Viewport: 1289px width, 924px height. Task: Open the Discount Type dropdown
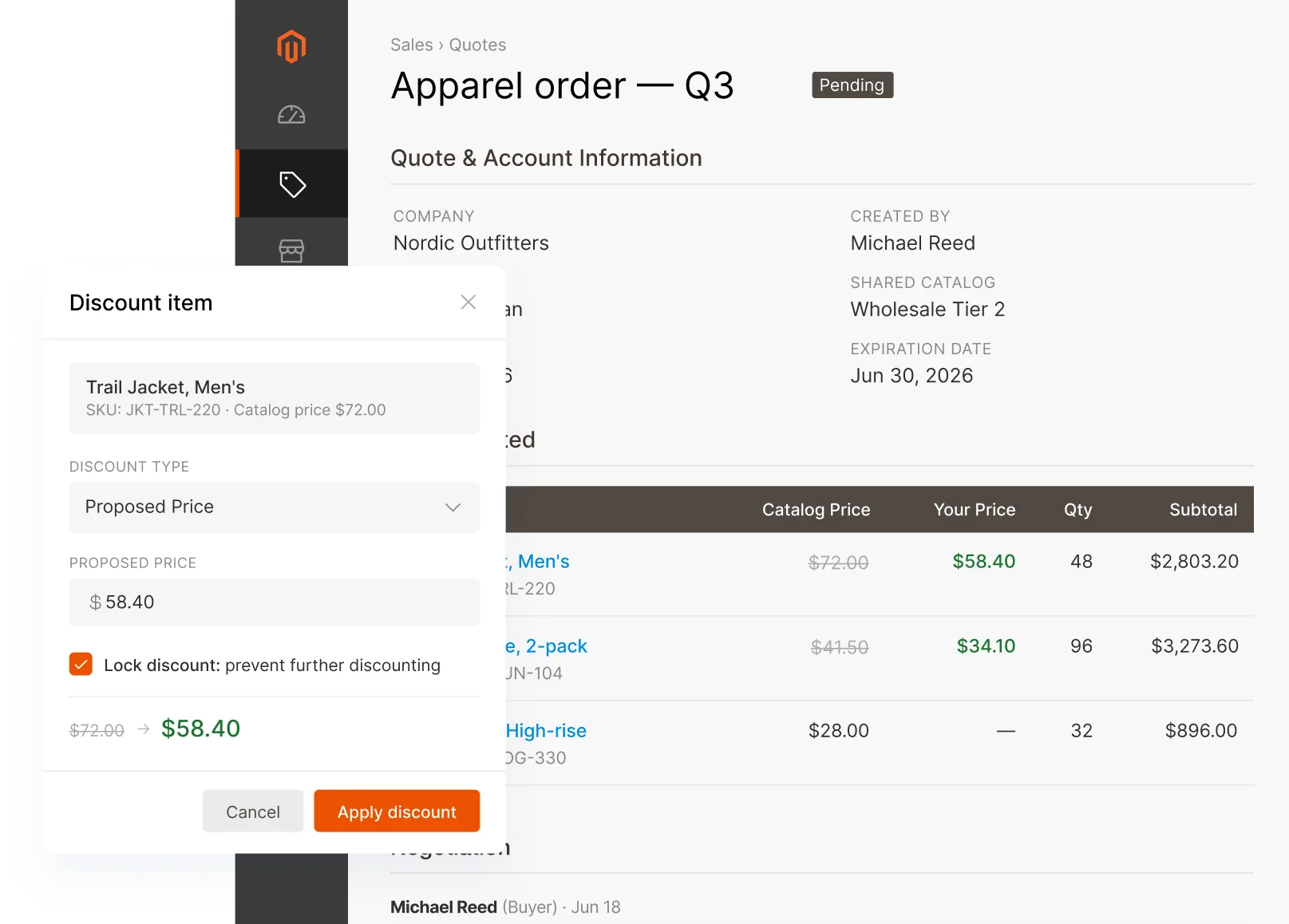(x=275, y=507)
